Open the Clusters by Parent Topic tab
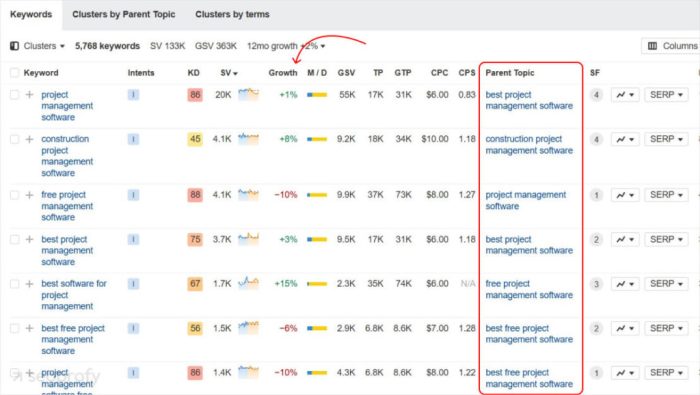The height and width of the screenshot is (395, 700). click(x=124, y=14)
